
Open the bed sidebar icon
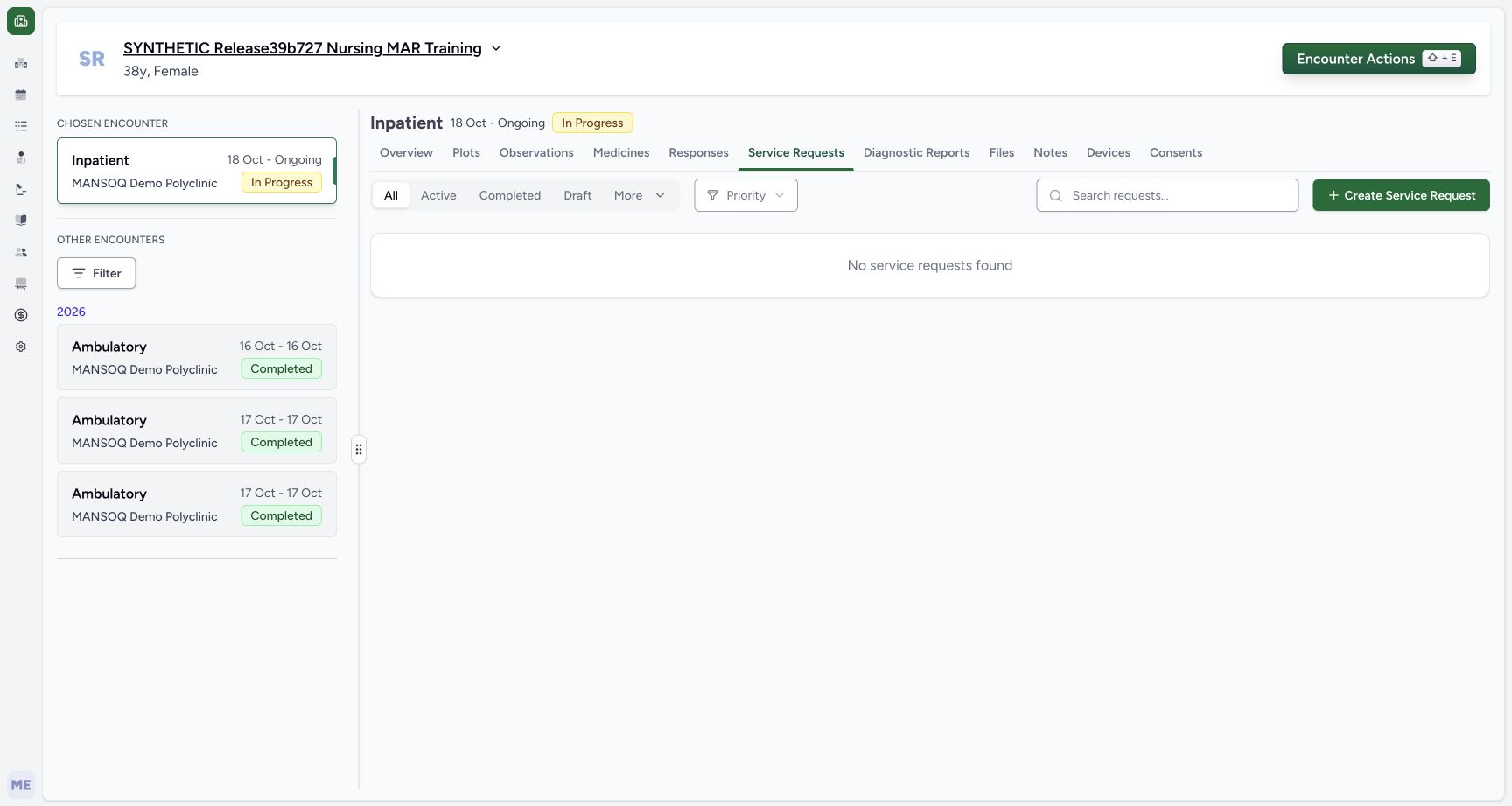pyautogui.click(x=21, y=284)
